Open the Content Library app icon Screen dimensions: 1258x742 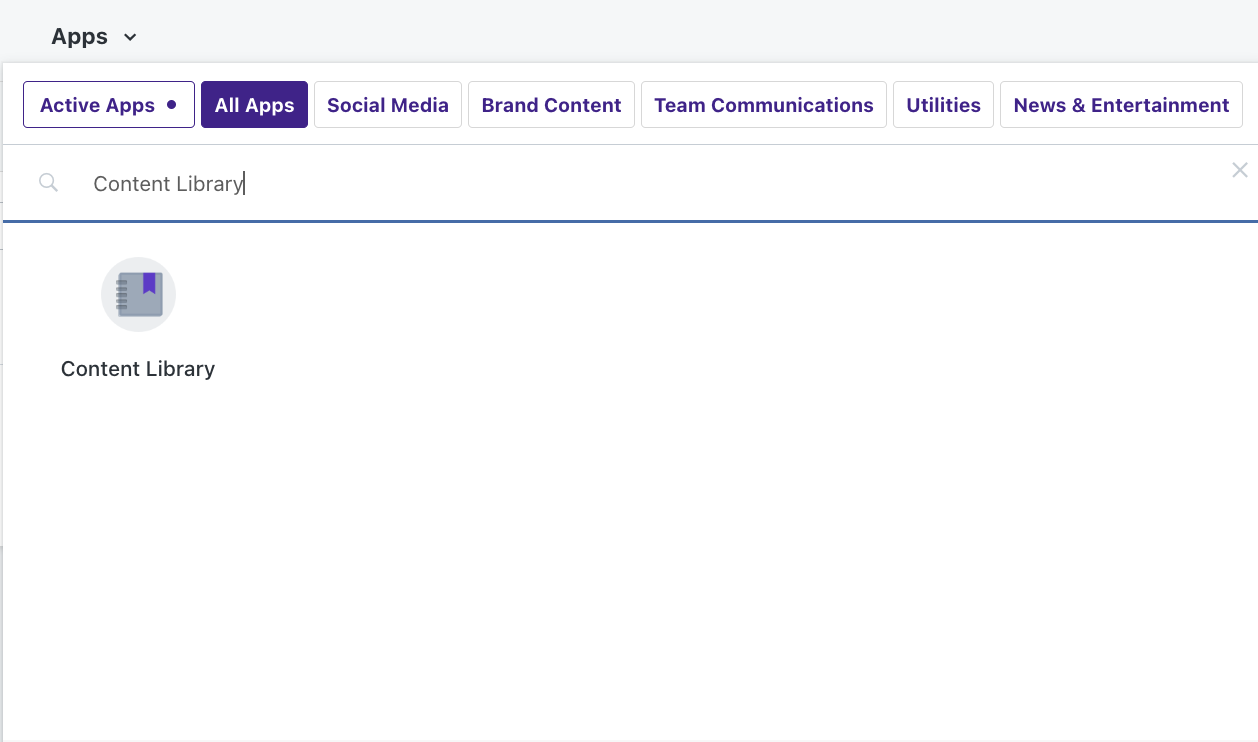[x=138, y=294]
